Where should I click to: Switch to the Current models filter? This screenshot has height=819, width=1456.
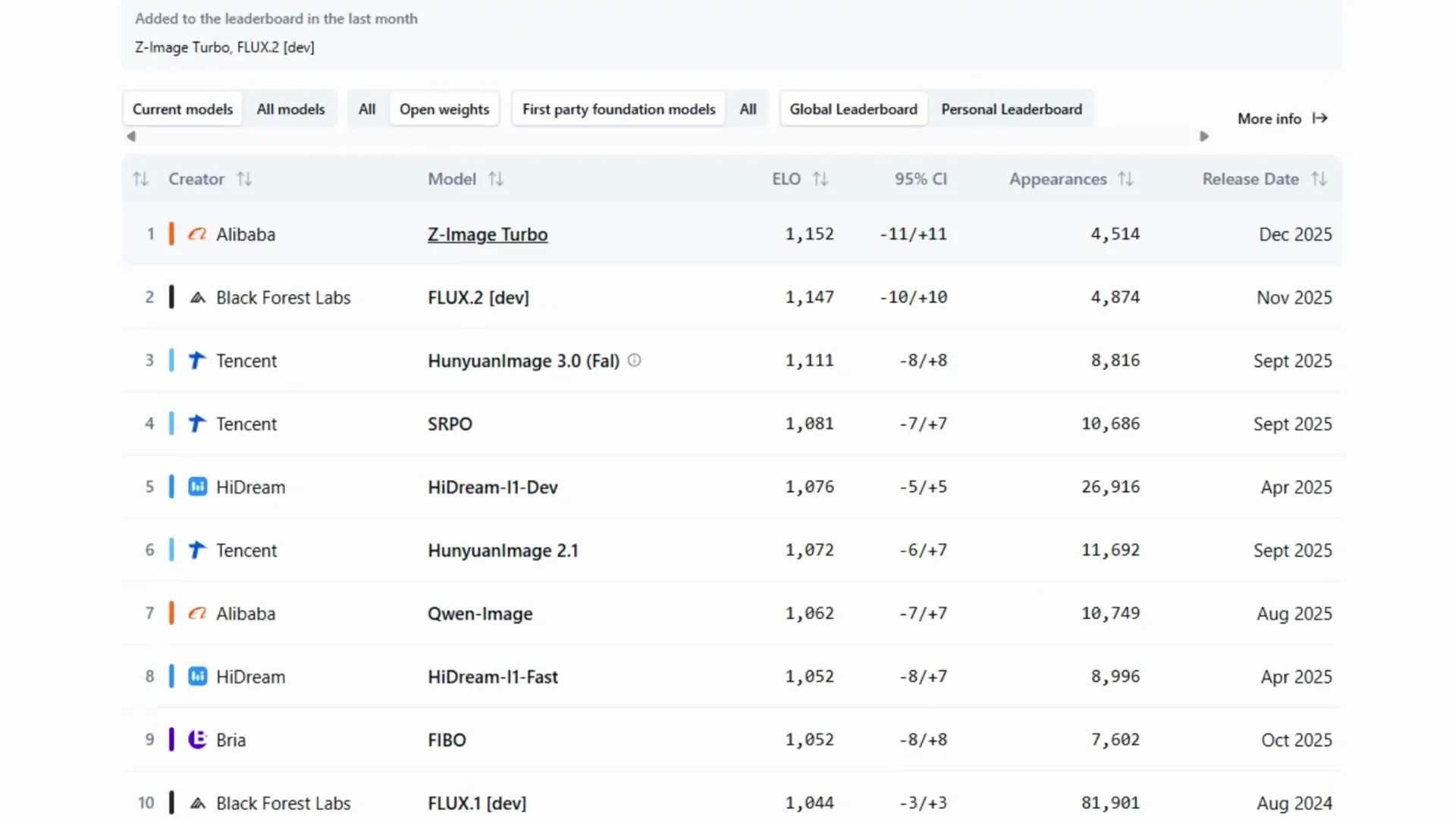pyautogui.click(x=183, y=109)
